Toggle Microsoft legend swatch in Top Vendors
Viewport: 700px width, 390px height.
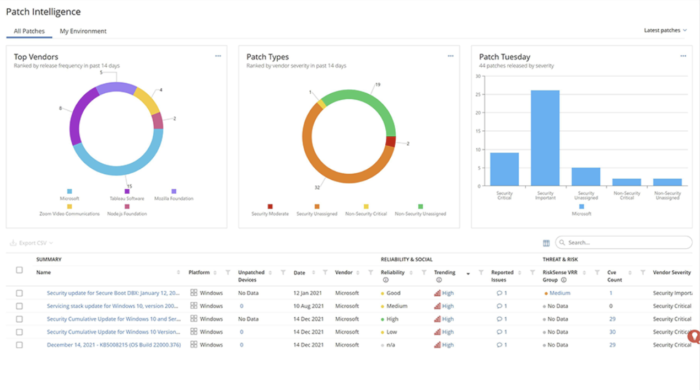[x=70, y=191]
